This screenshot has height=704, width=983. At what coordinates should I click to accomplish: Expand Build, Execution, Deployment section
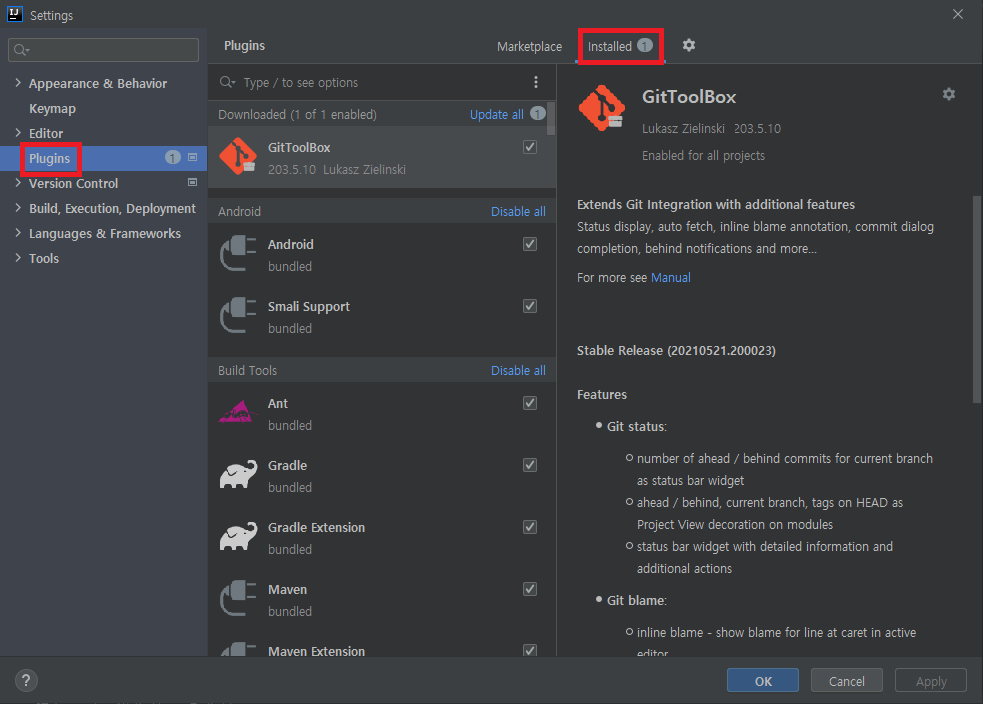(x=18, y=208)
